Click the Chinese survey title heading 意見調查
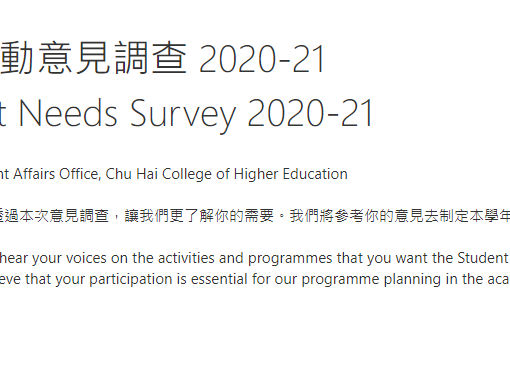The width and height of the screenshot is (510, 365). (113, 58)
